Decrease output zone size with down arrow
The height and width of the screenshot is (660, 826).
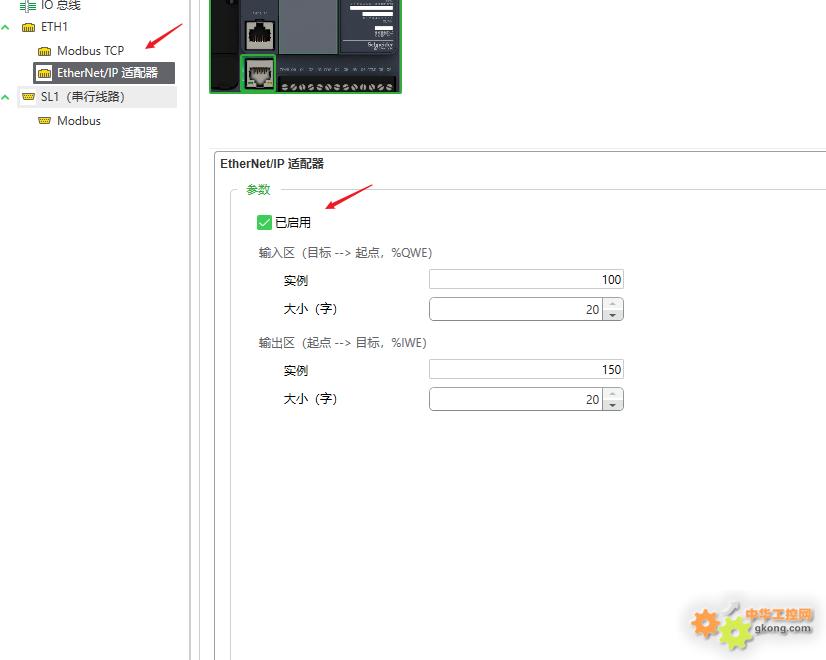click(x=613, y=405)
